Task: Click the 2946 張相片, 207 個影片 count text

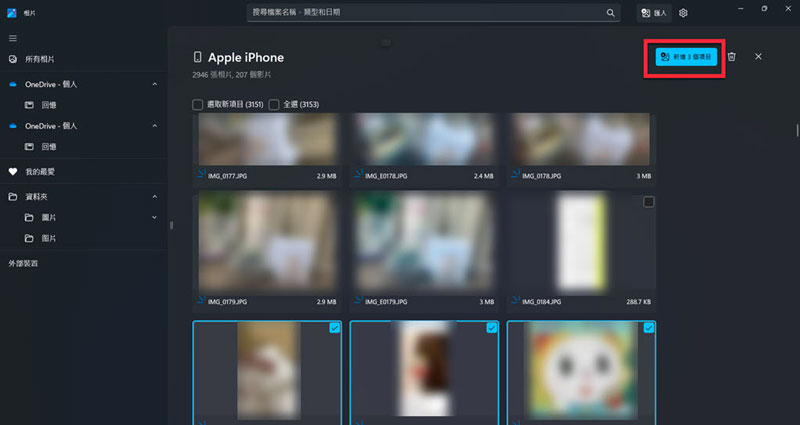Action: tap(232, 75)
